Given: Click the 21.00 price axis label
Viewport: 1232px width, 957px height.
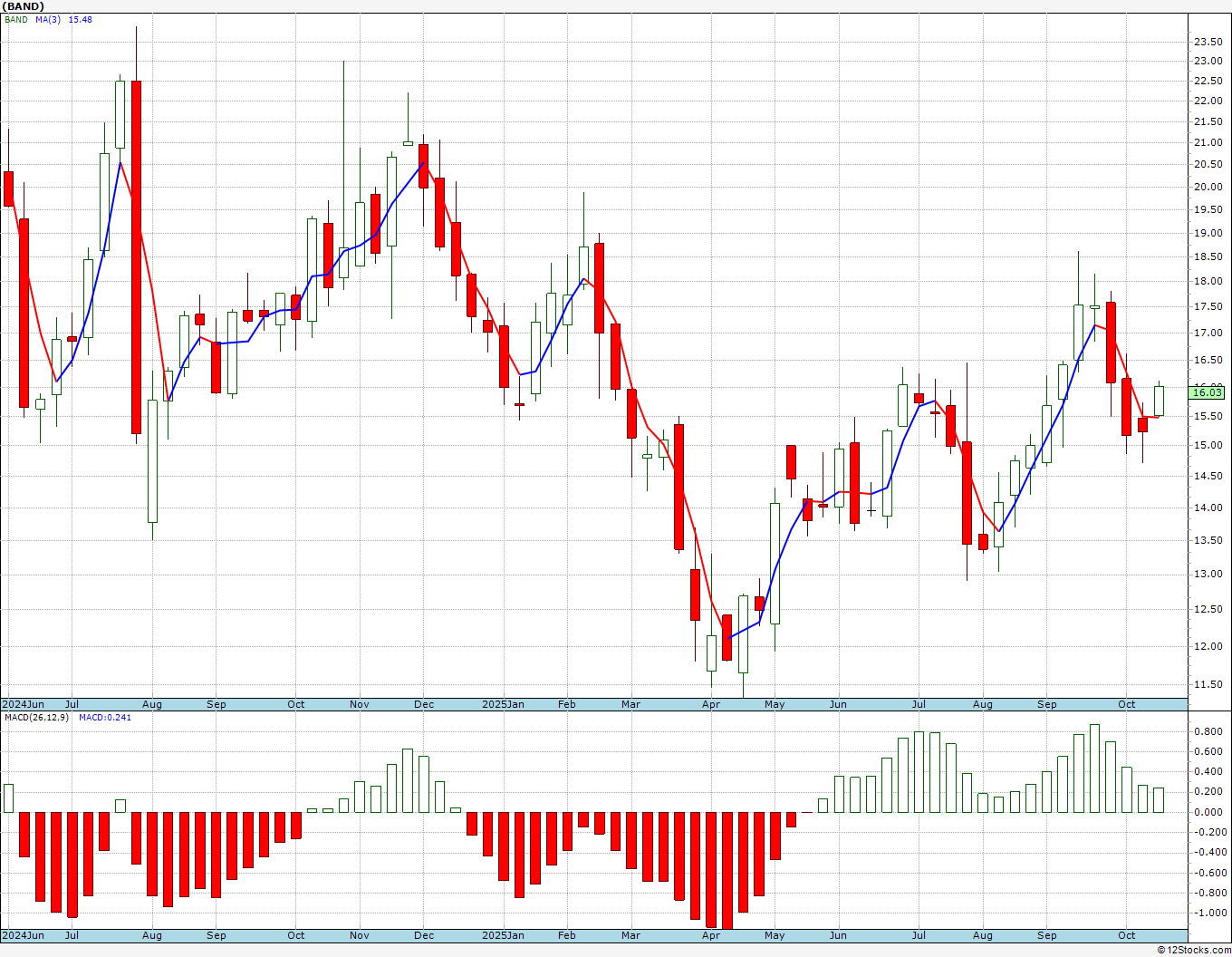Looking at the screenshot, I should 1208,142.
